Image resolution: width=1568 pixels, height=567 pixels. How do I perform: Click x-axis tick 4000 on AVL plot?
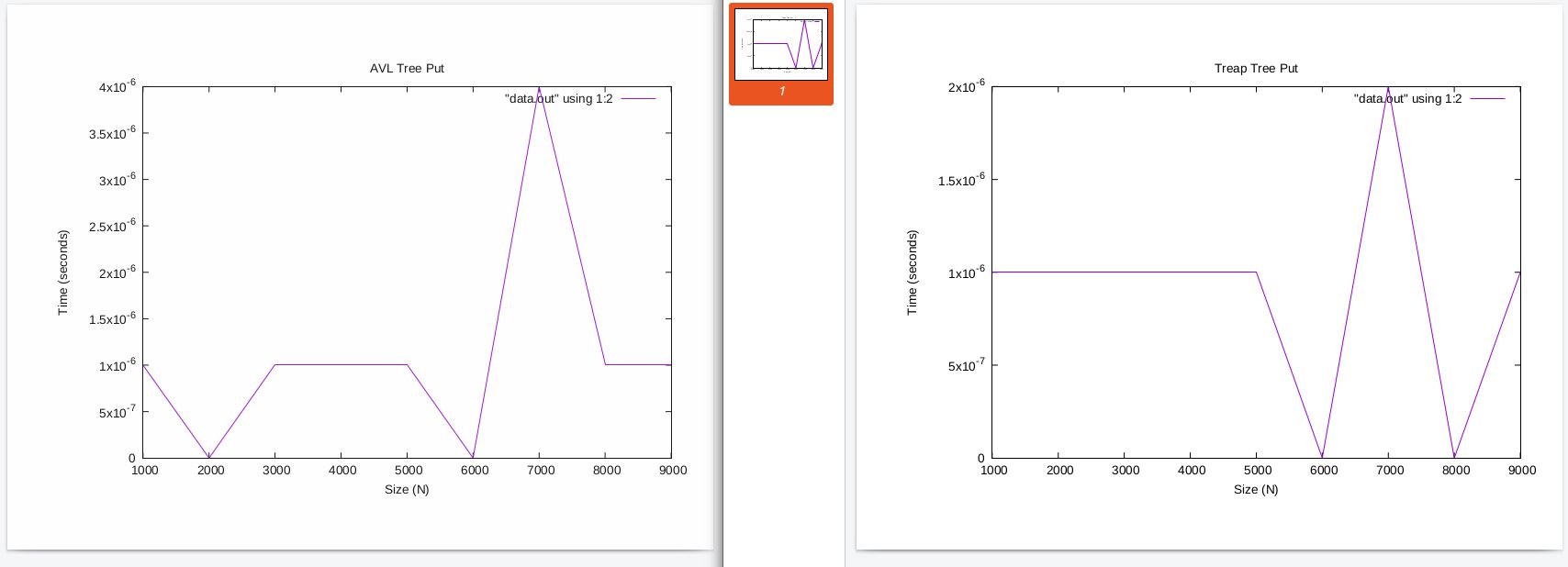coord(342,471)
